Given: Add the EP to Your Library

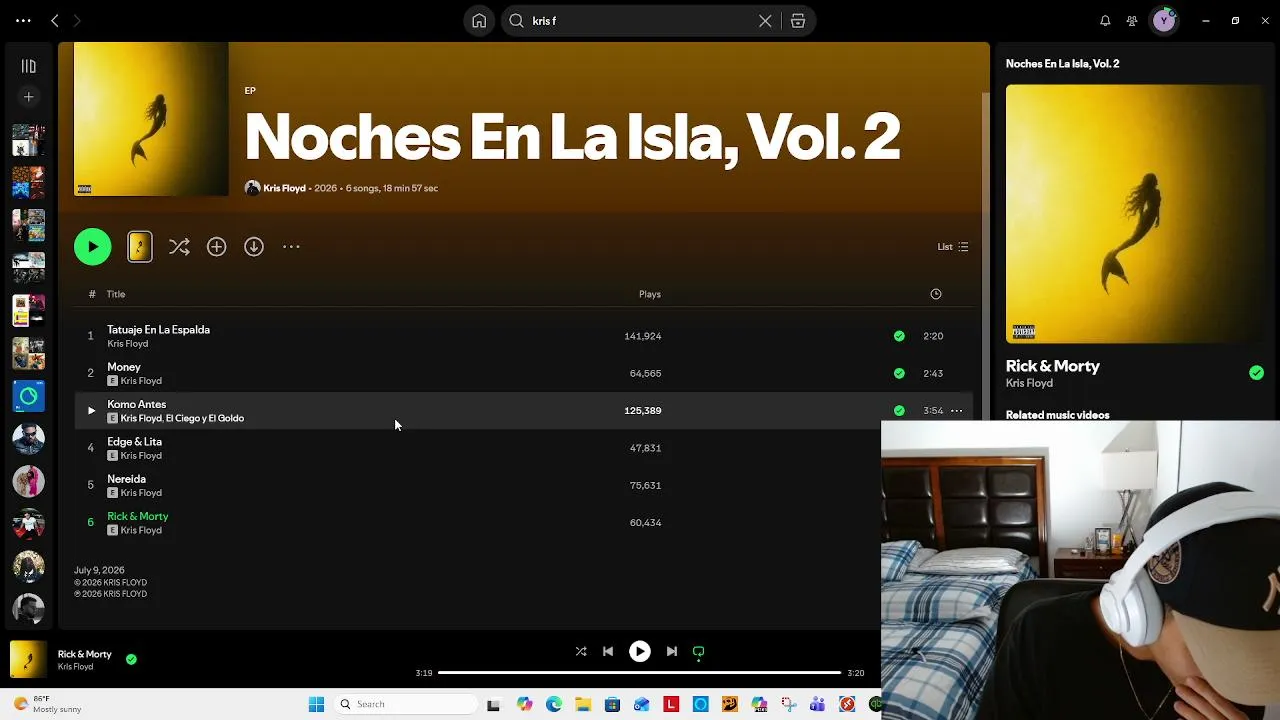Looking at the screenshot, I should tap(217, 247).
